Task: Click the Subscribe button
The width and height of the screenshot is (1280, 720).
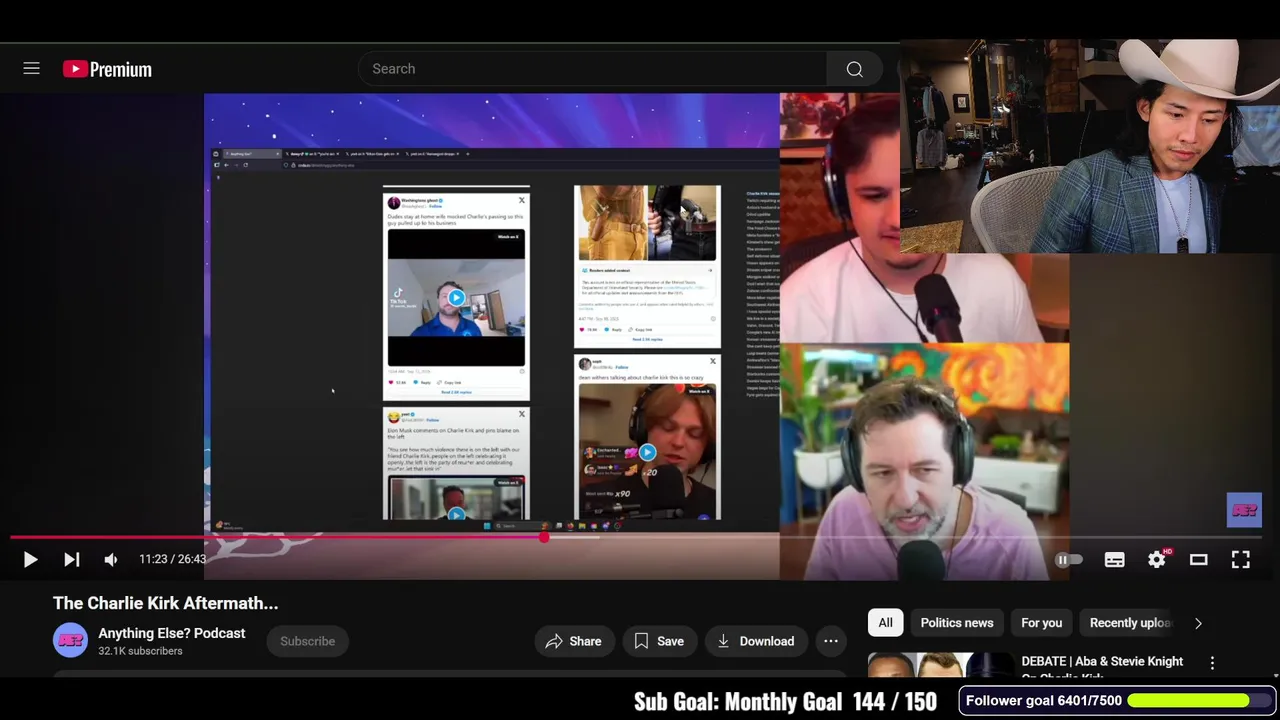Action: 307,641
